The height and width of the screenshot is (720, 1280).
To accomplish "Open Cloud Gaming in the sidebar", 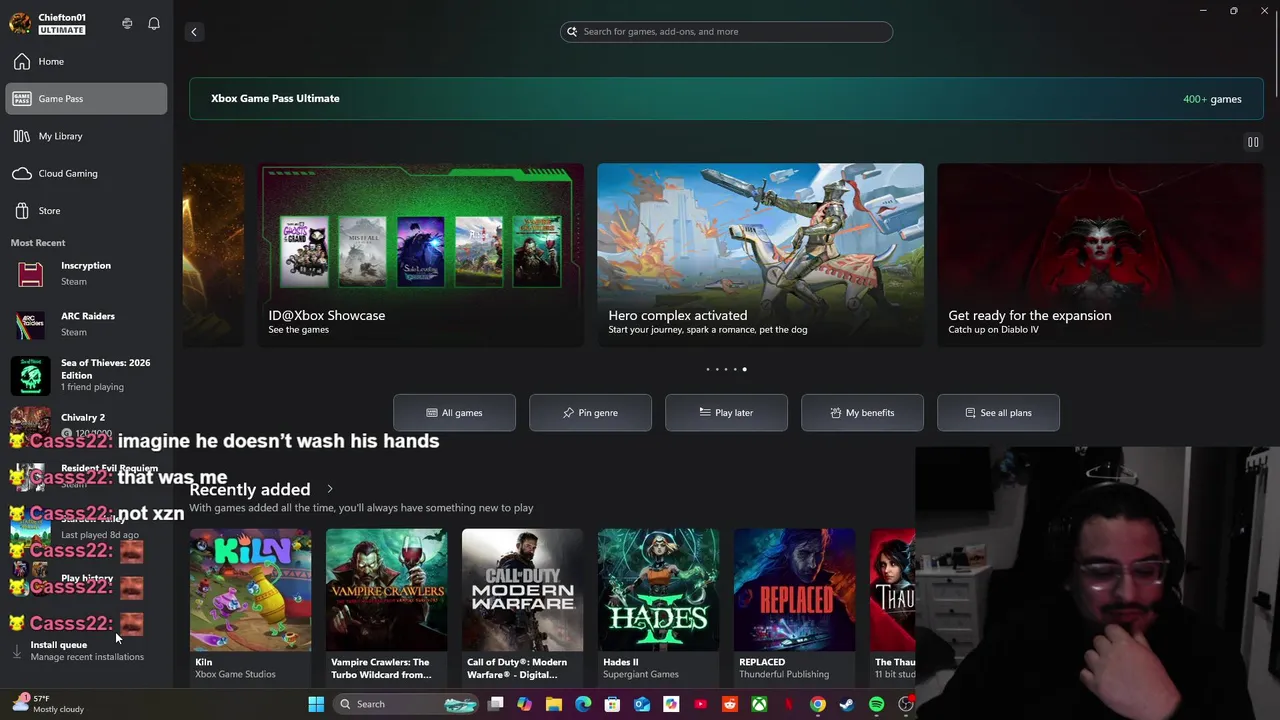I will click(86, 174).
